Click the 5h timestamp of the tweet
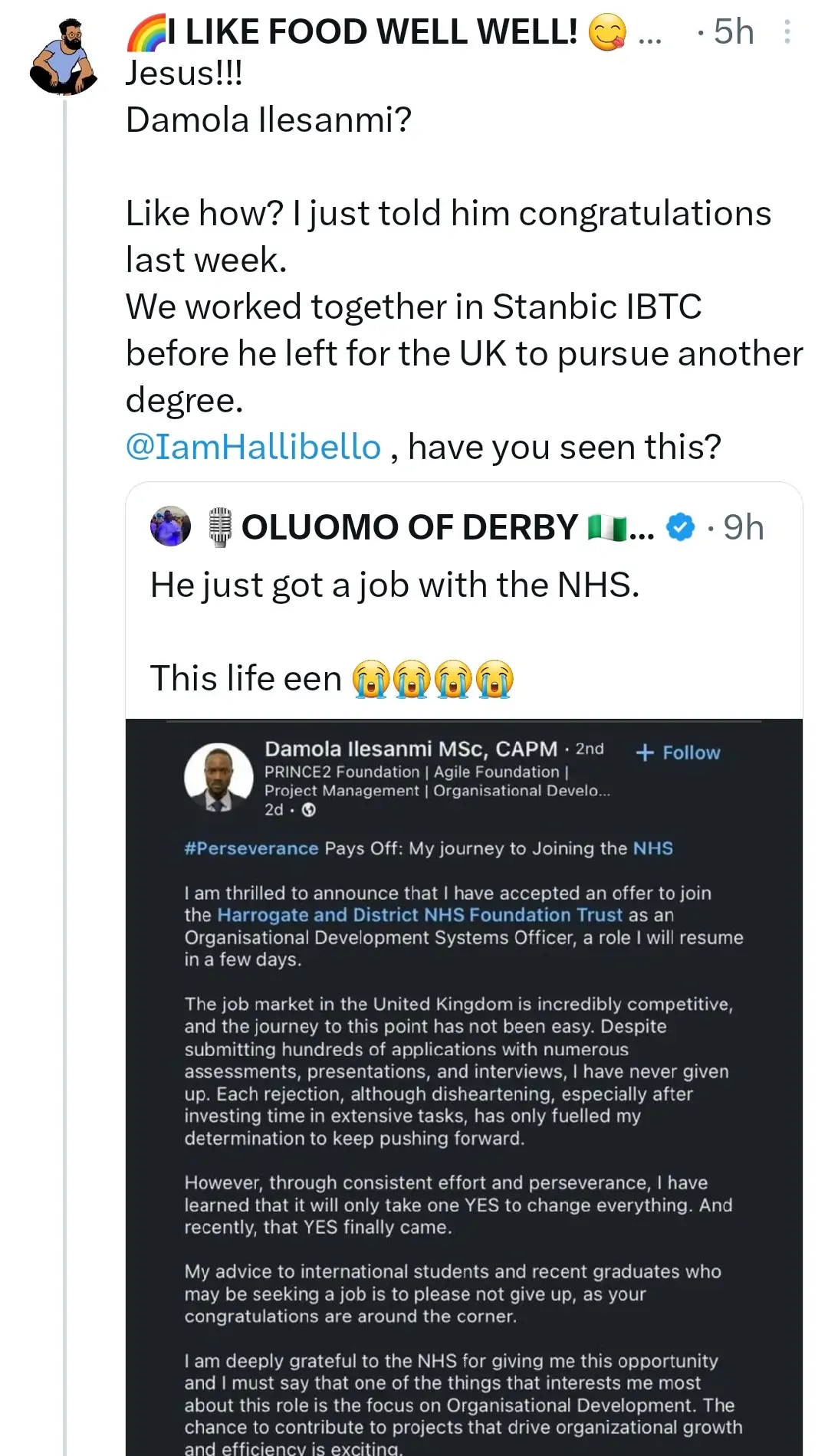828x1456 pixels. click(734, 31)
